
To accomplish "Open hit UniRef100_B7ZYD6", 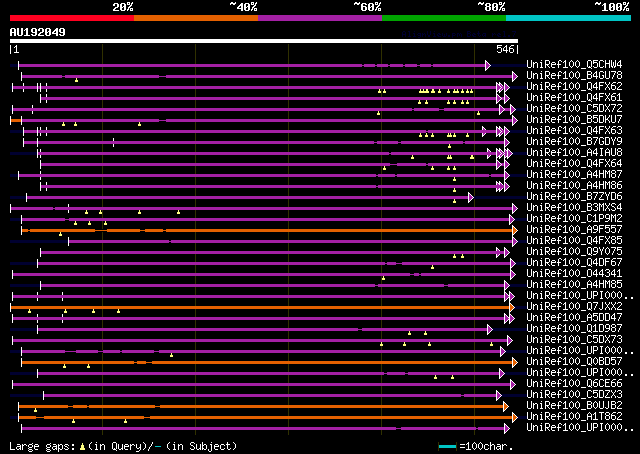I will (x=574, y=197).
